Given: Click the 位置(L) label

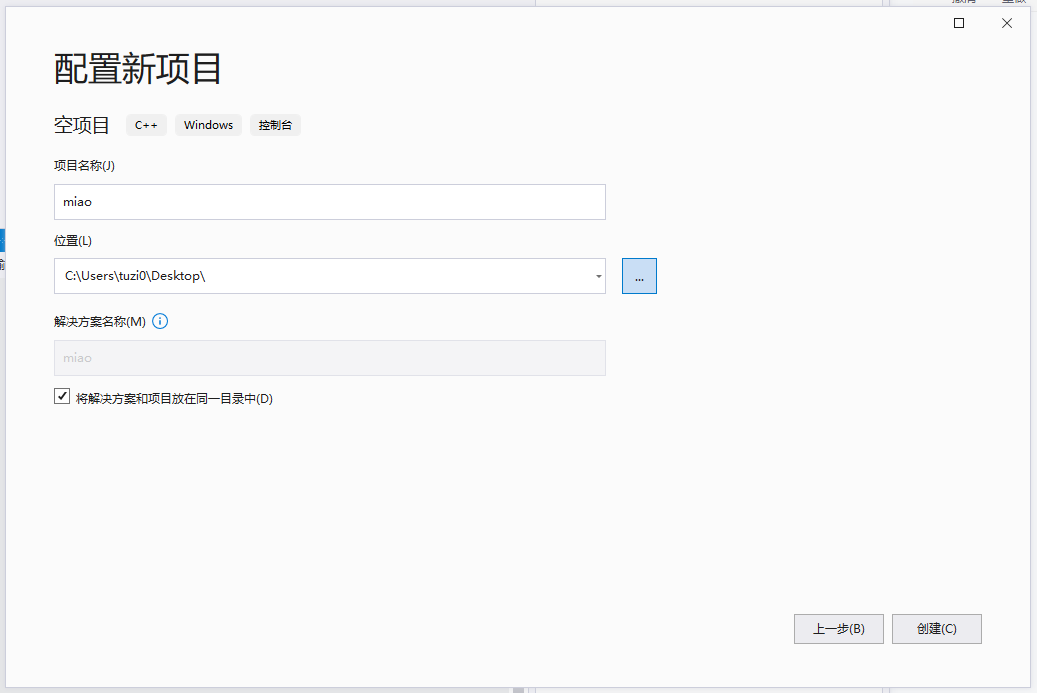Looking at the screenshot, I should 73,240.
